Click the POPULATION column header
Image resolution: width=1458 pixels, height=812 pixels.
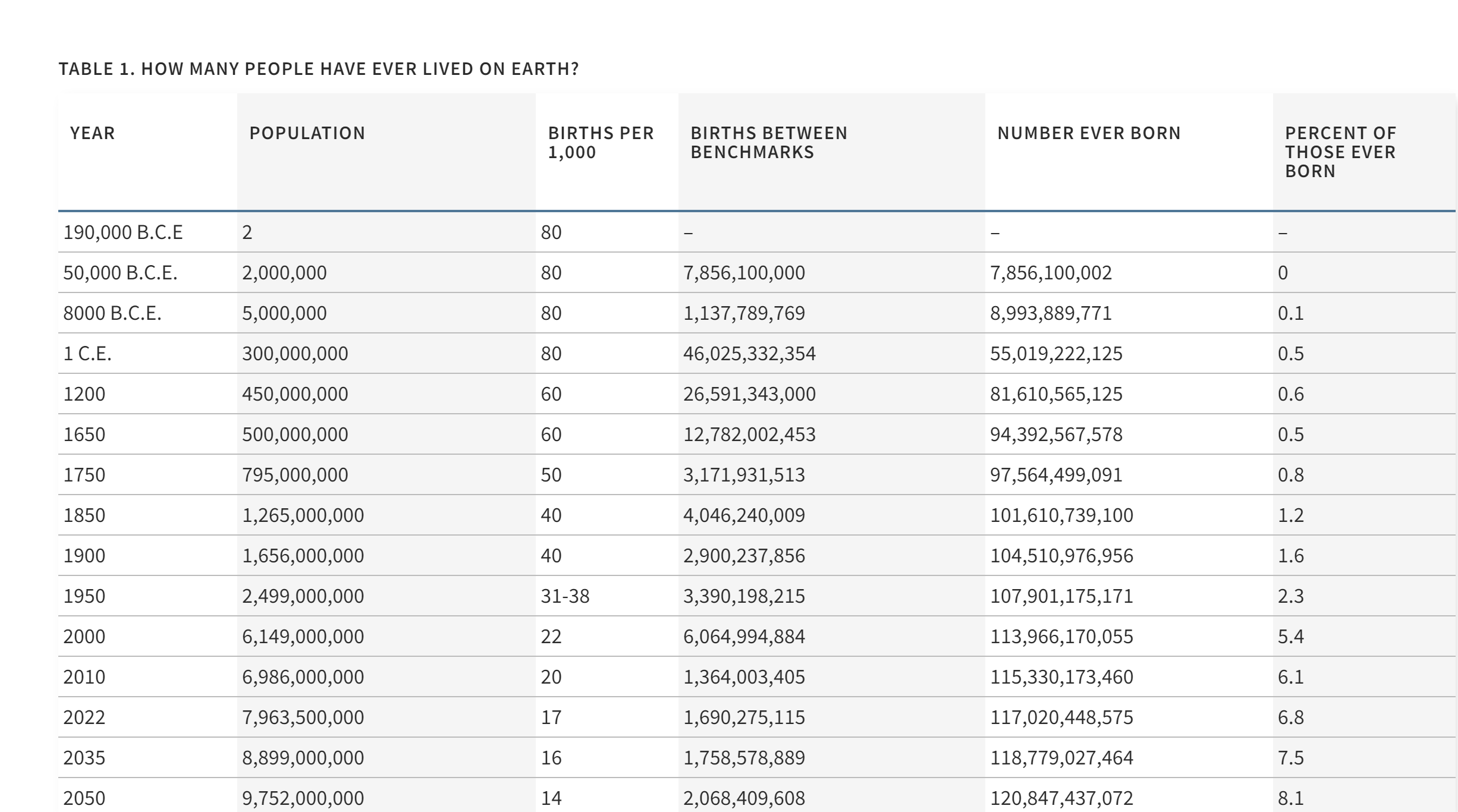click(307, 133)
